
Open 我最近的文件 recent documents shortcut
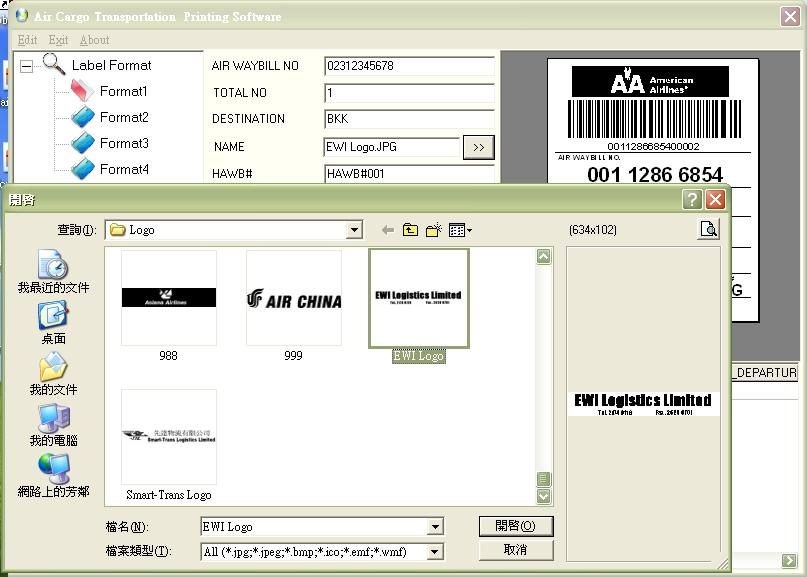point(53,272)
